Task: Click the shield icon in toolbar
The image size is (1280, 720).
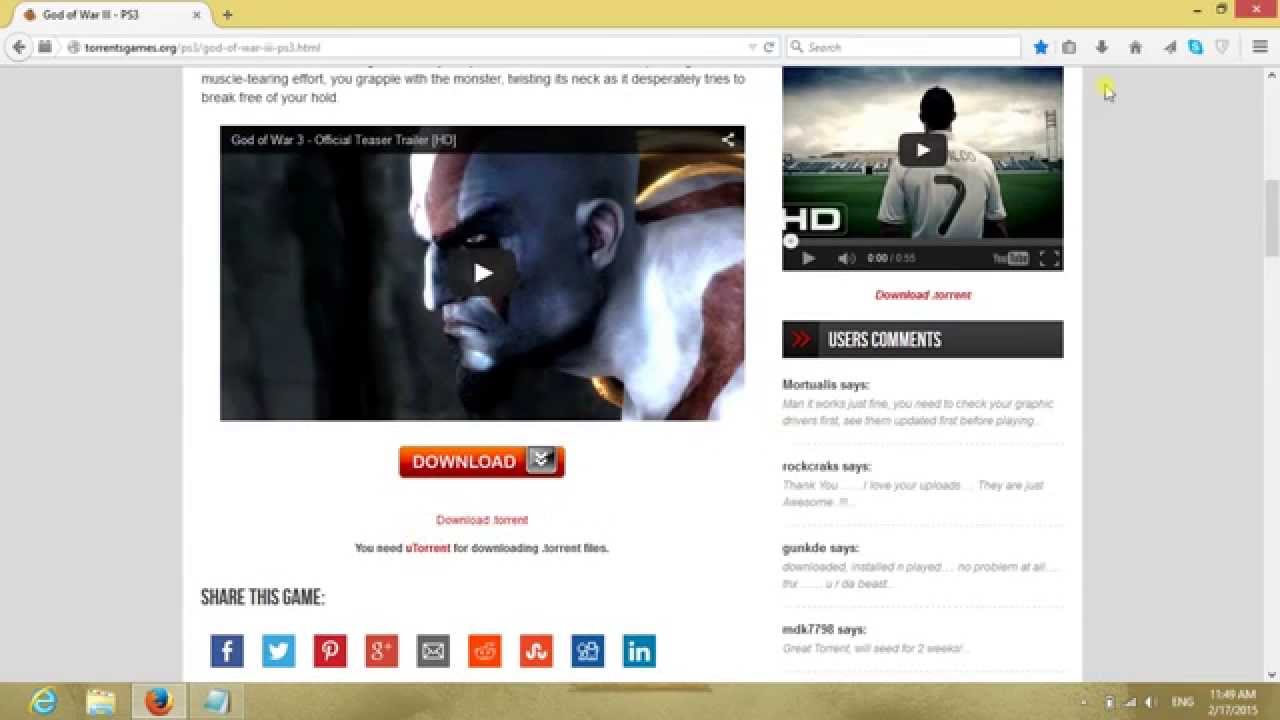Action: click(1222, 47)
